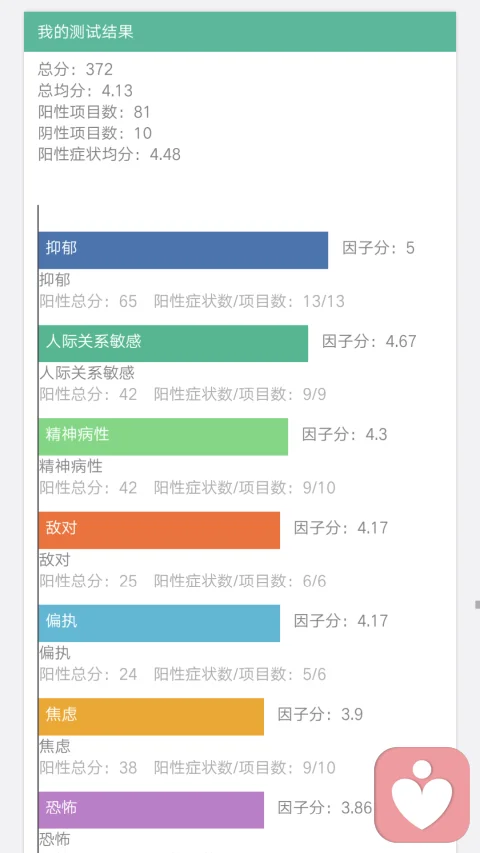Screen dimensions: 480x853
Task: Click 阴性项目数：10 entry
Action: point(95,133)
